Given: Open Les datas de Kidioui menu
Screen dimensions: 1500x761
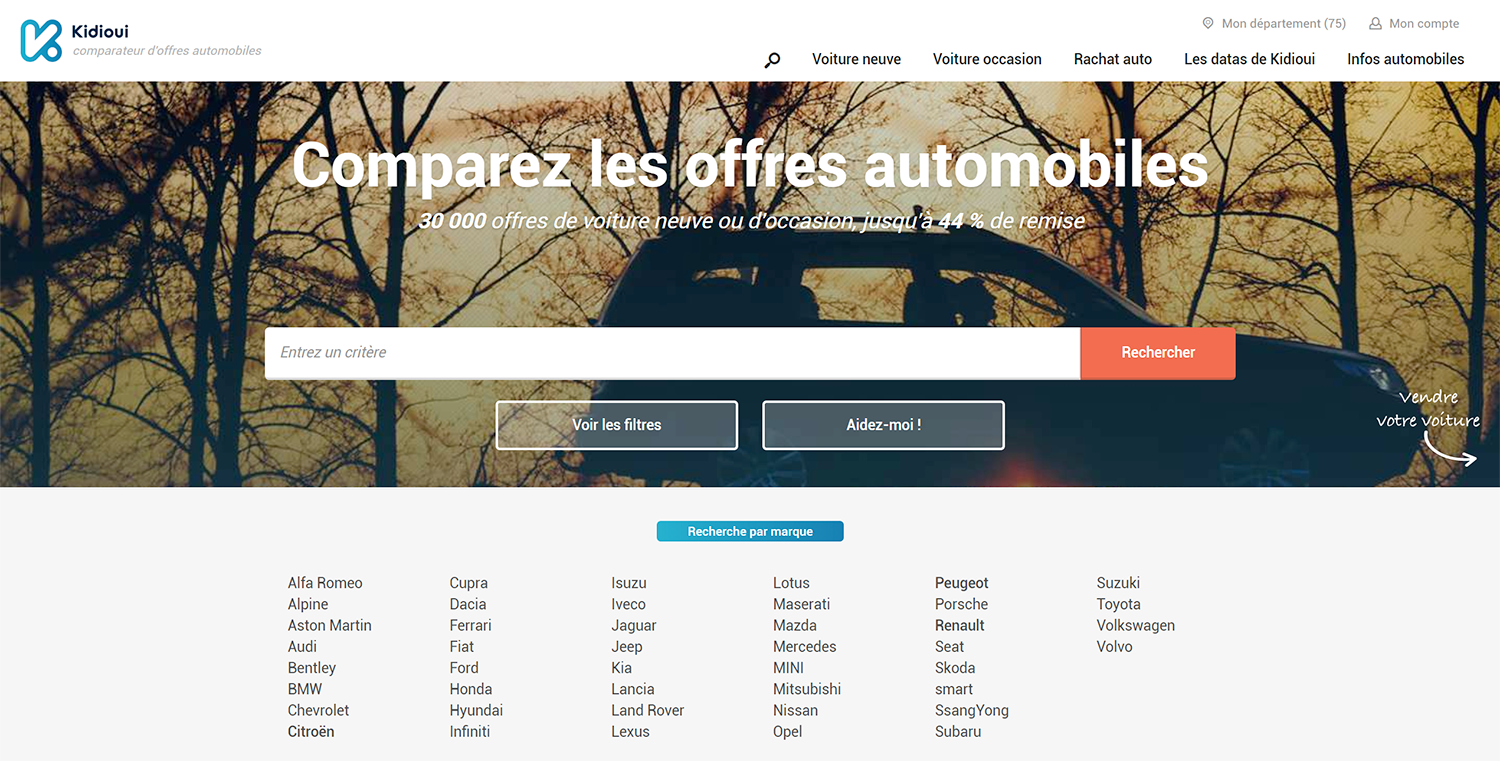Looking at the screenshot, I should point(1249,59).
